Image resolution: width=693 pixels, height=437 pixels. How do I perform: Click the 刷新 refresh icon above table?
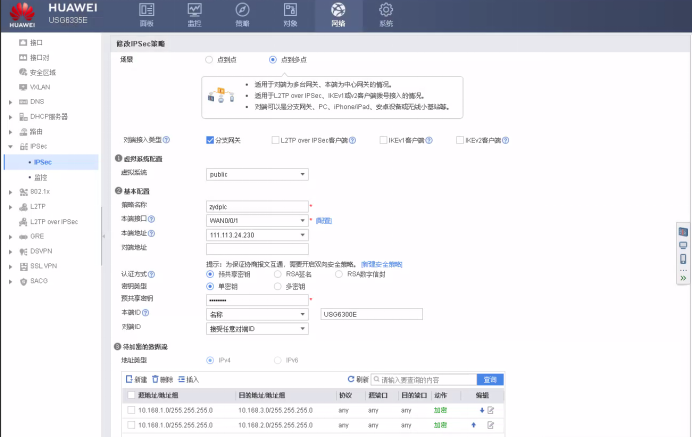tap(351, 380)
